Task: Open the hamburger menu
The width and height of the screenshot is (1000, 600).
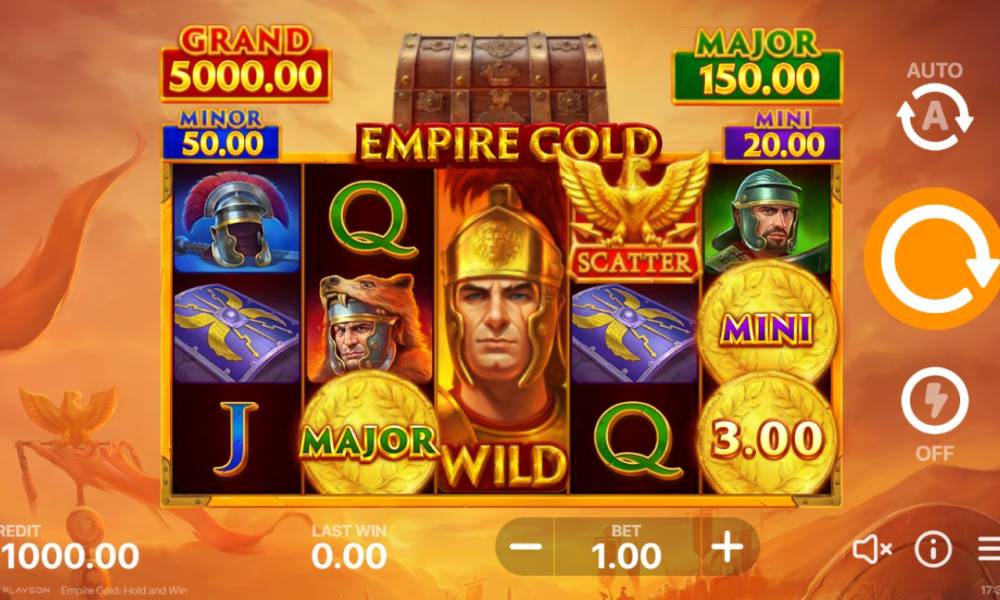Action: pos(989,549)
